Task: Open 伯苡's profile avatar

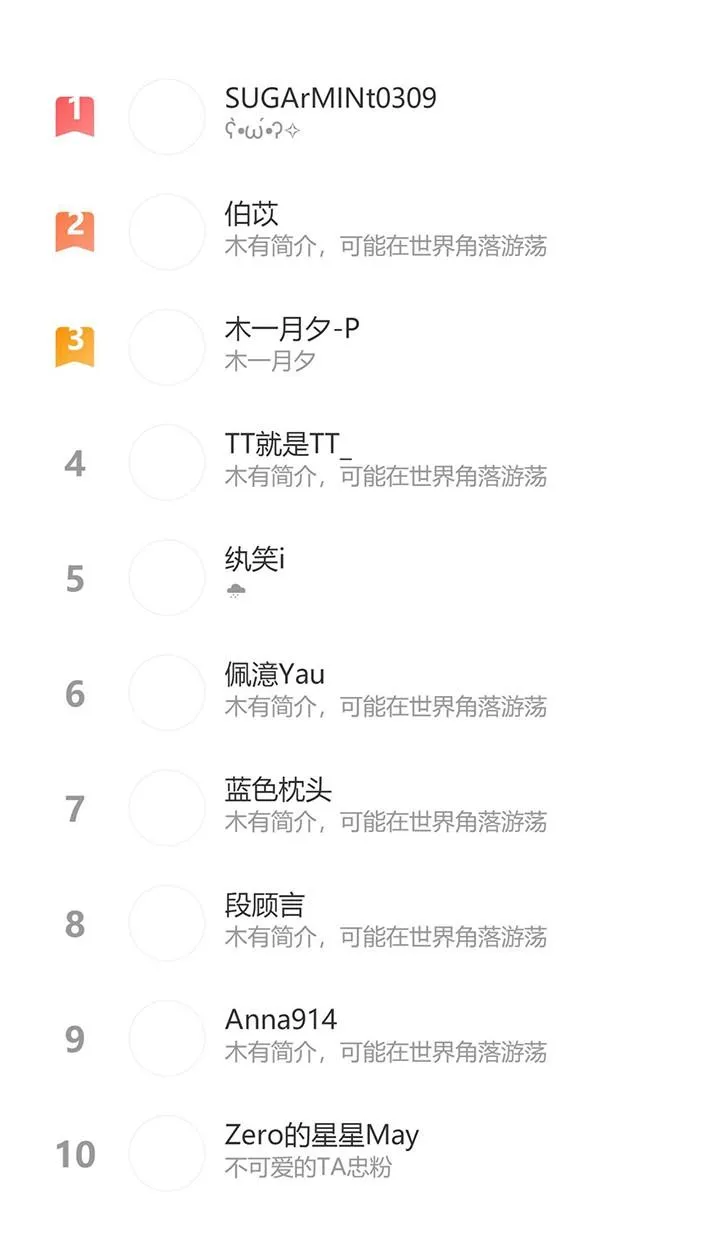Action: pyautogui.click(x=167, y=232)
